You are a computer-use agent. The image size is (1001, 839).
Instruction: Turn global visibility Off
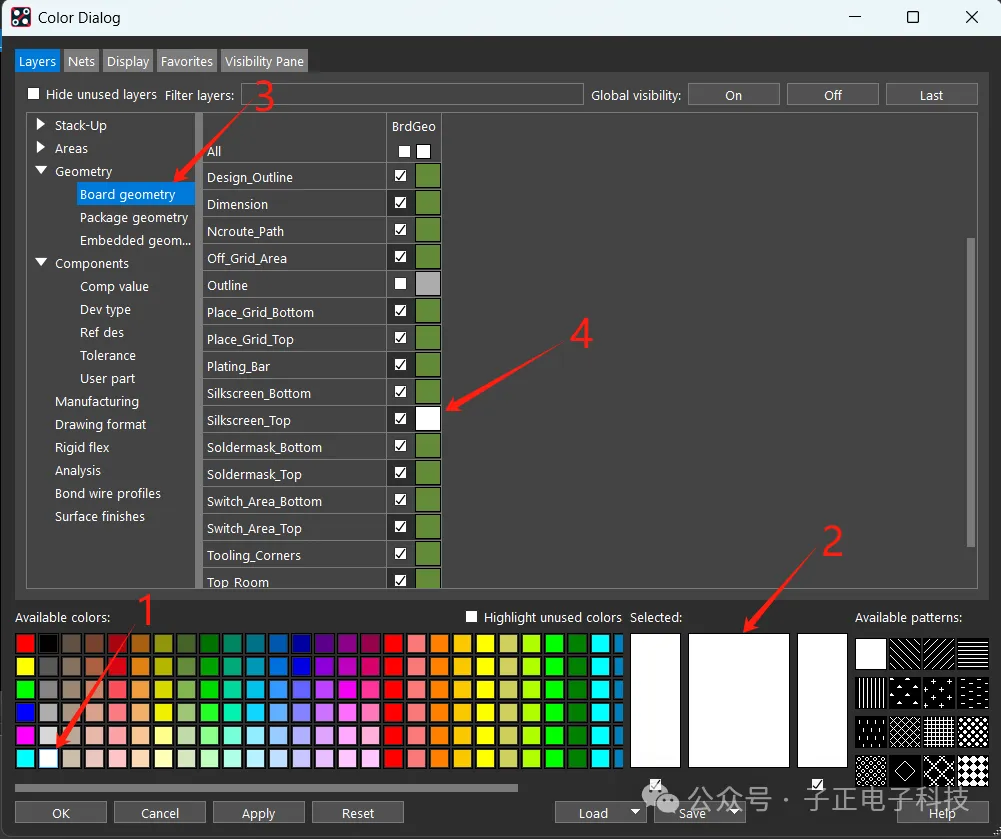832,94
